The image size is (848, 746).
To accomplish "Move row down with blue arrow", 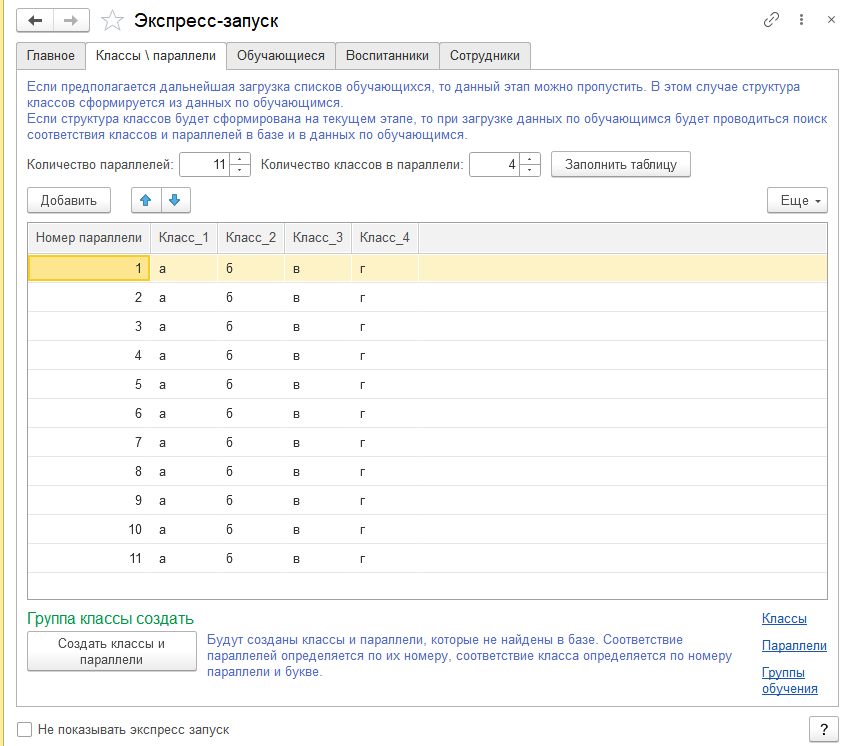I will 174,200.
